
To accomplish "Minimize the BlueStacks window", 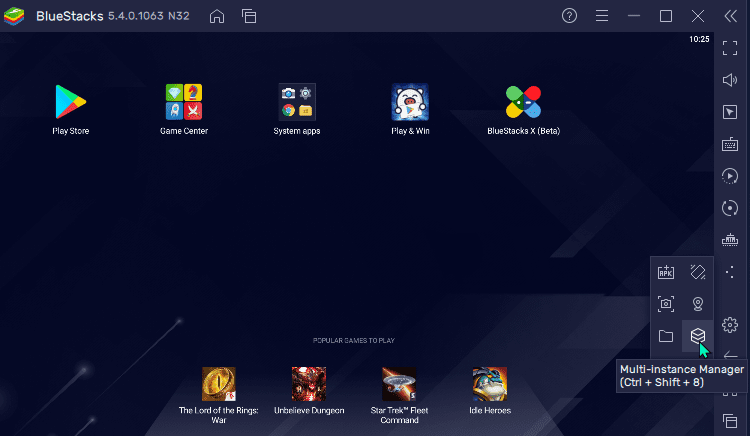I will click(x=634, y=16).
